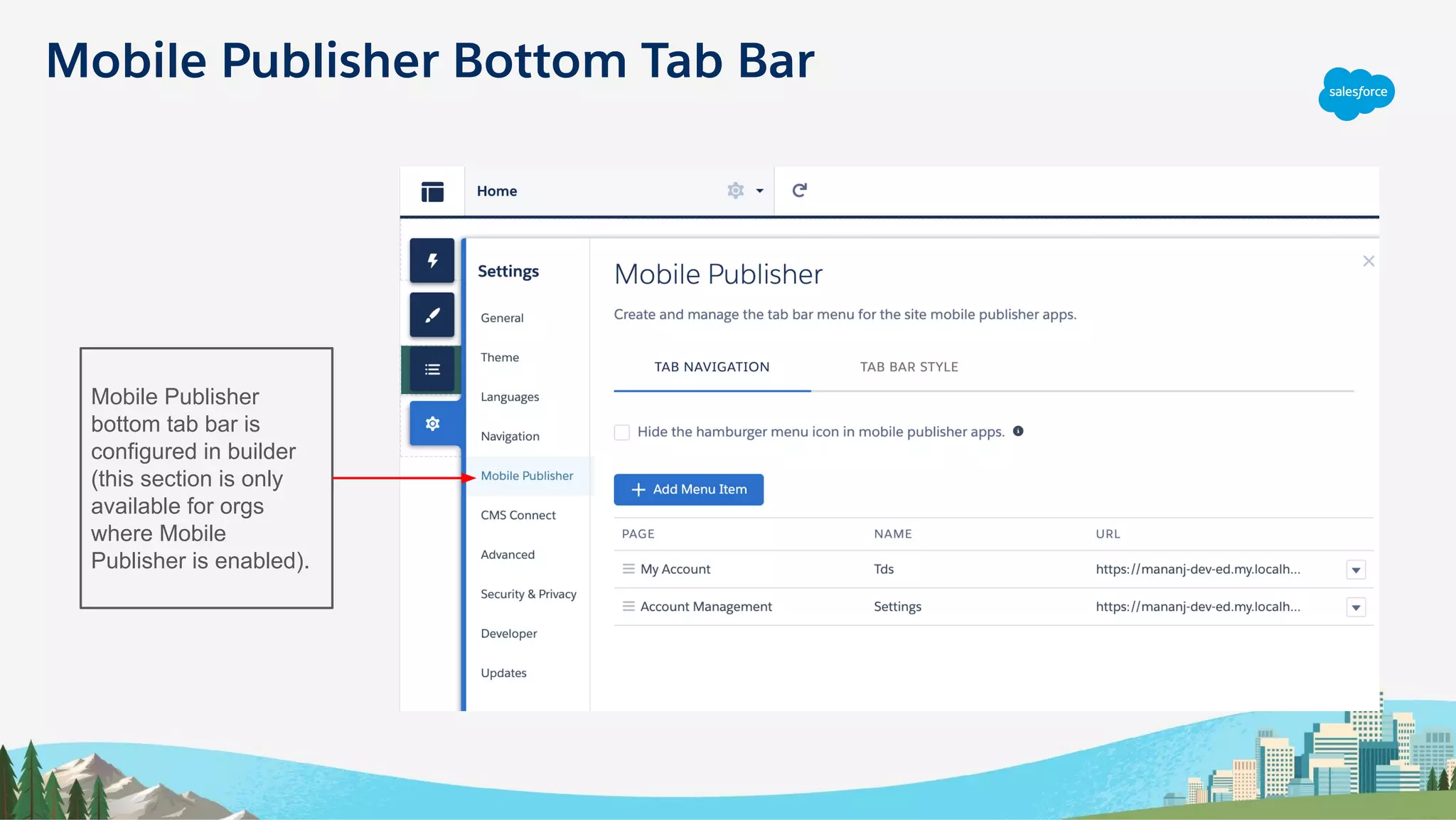Select Languages in Settings menu
The height and width of the screenshot is (820, 1456).
[510, 397]
